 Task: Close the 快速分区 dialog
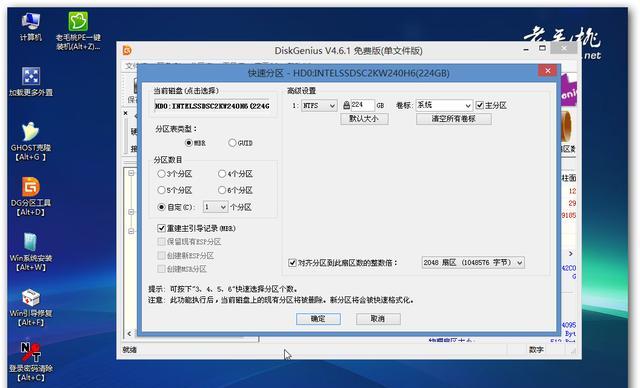click(x=548, y=71)
